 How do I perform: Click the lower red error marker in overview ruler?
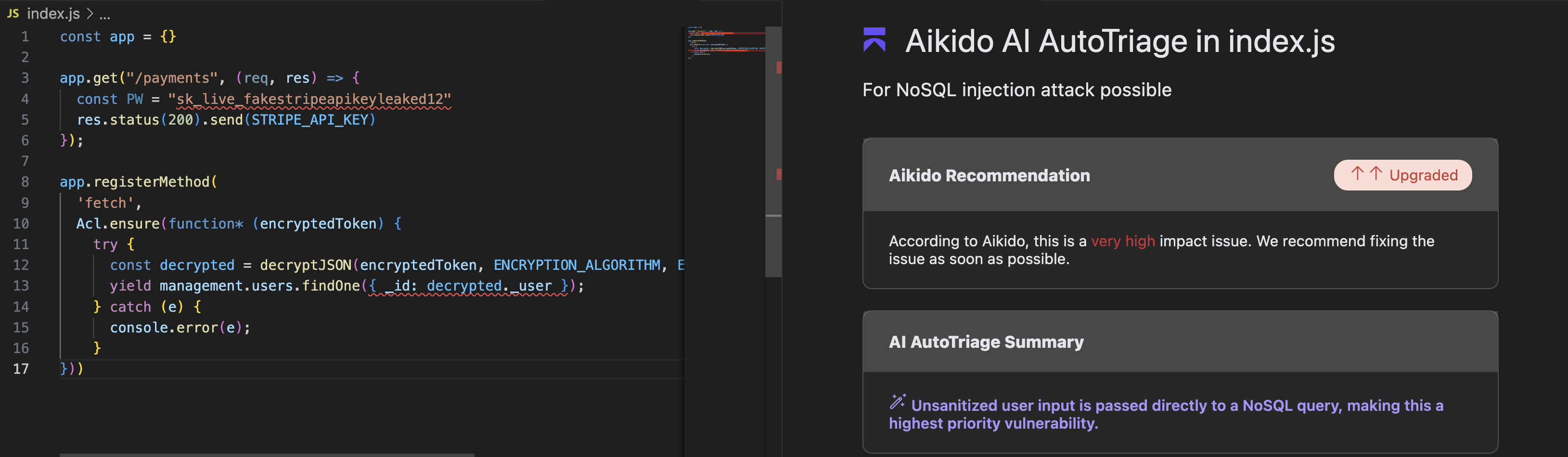779,175
